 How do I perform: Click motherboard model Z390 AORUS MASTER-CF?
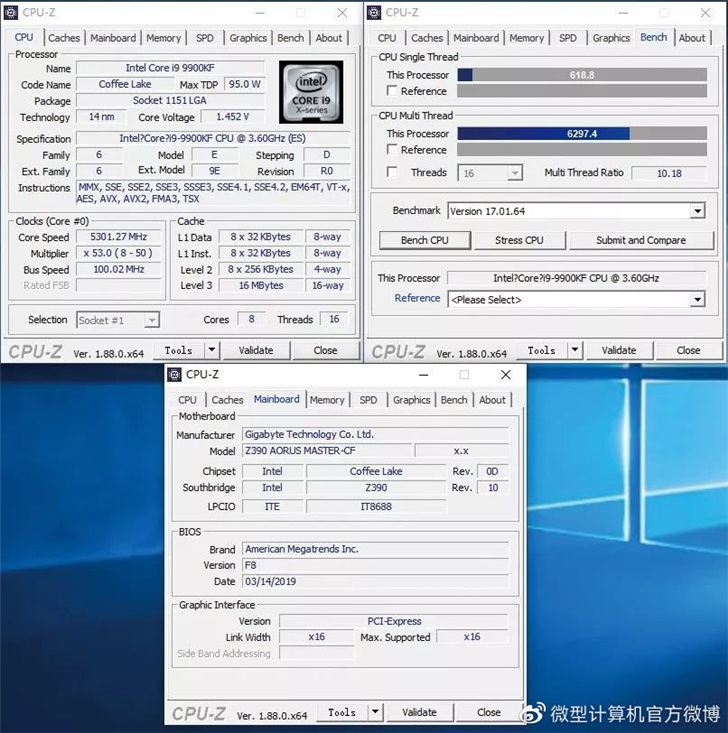(x=327, y=451)
